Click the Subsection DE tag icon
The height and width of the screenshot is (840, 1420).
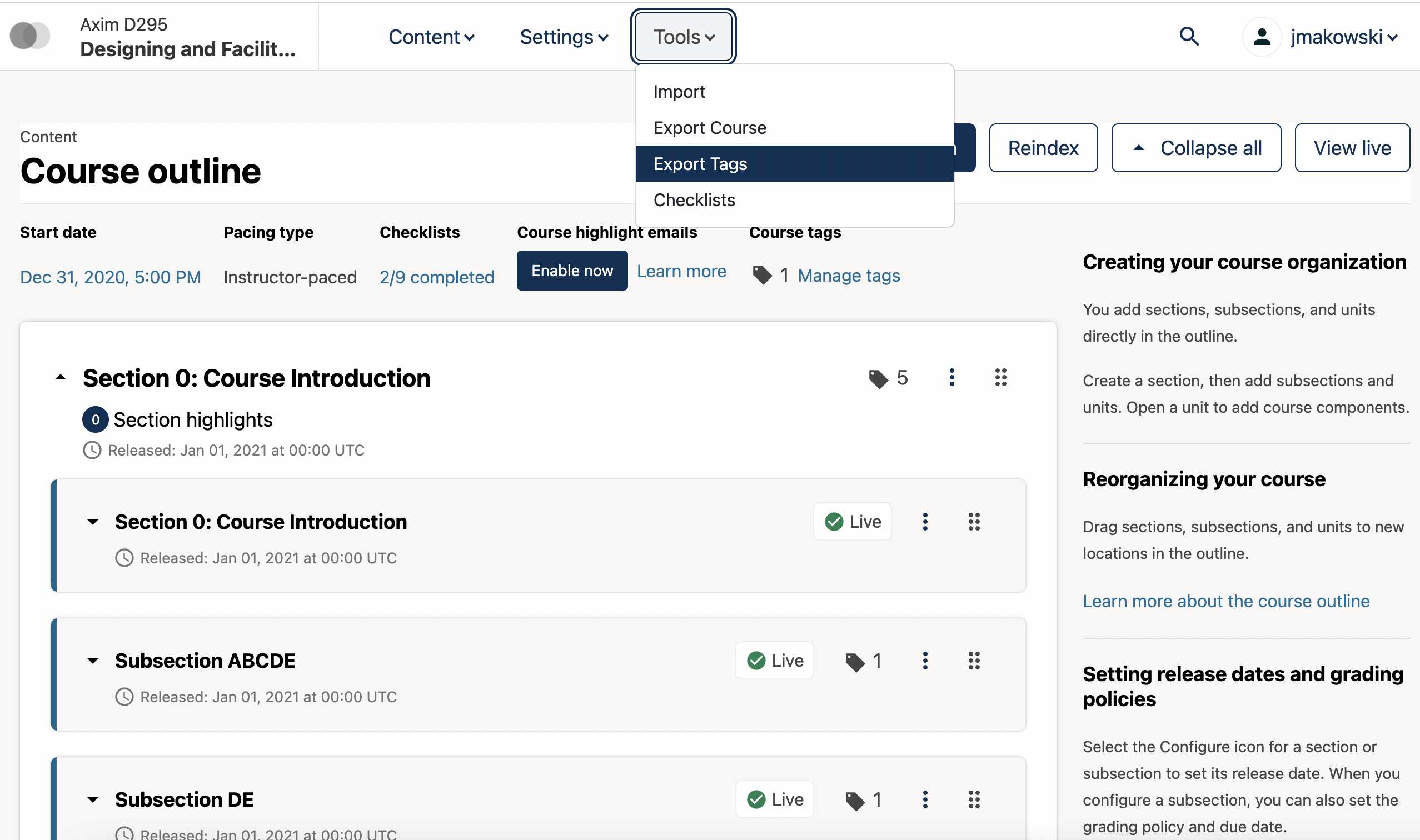(x=855, y=801)
